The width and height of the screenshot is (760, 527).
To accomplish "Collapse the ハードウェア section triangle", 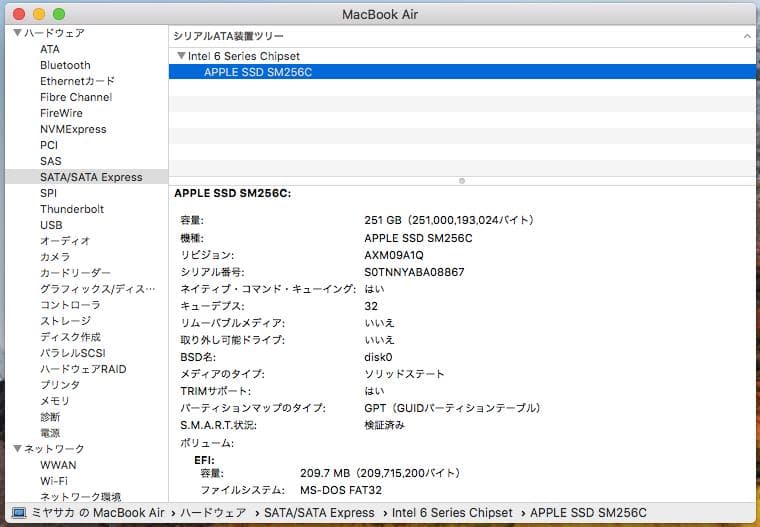I will [x=17, y=33].
